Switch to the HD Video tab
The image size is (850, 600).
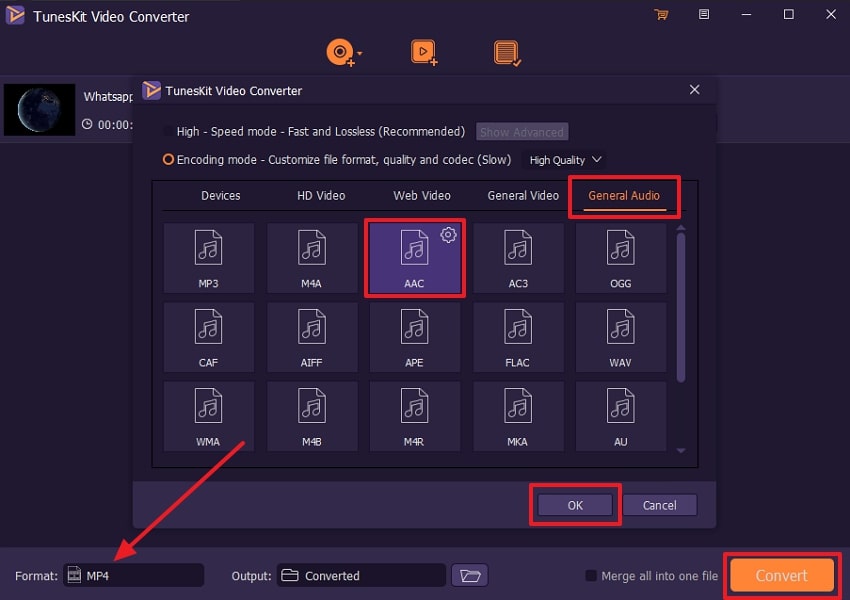click(x=321, y=196)
